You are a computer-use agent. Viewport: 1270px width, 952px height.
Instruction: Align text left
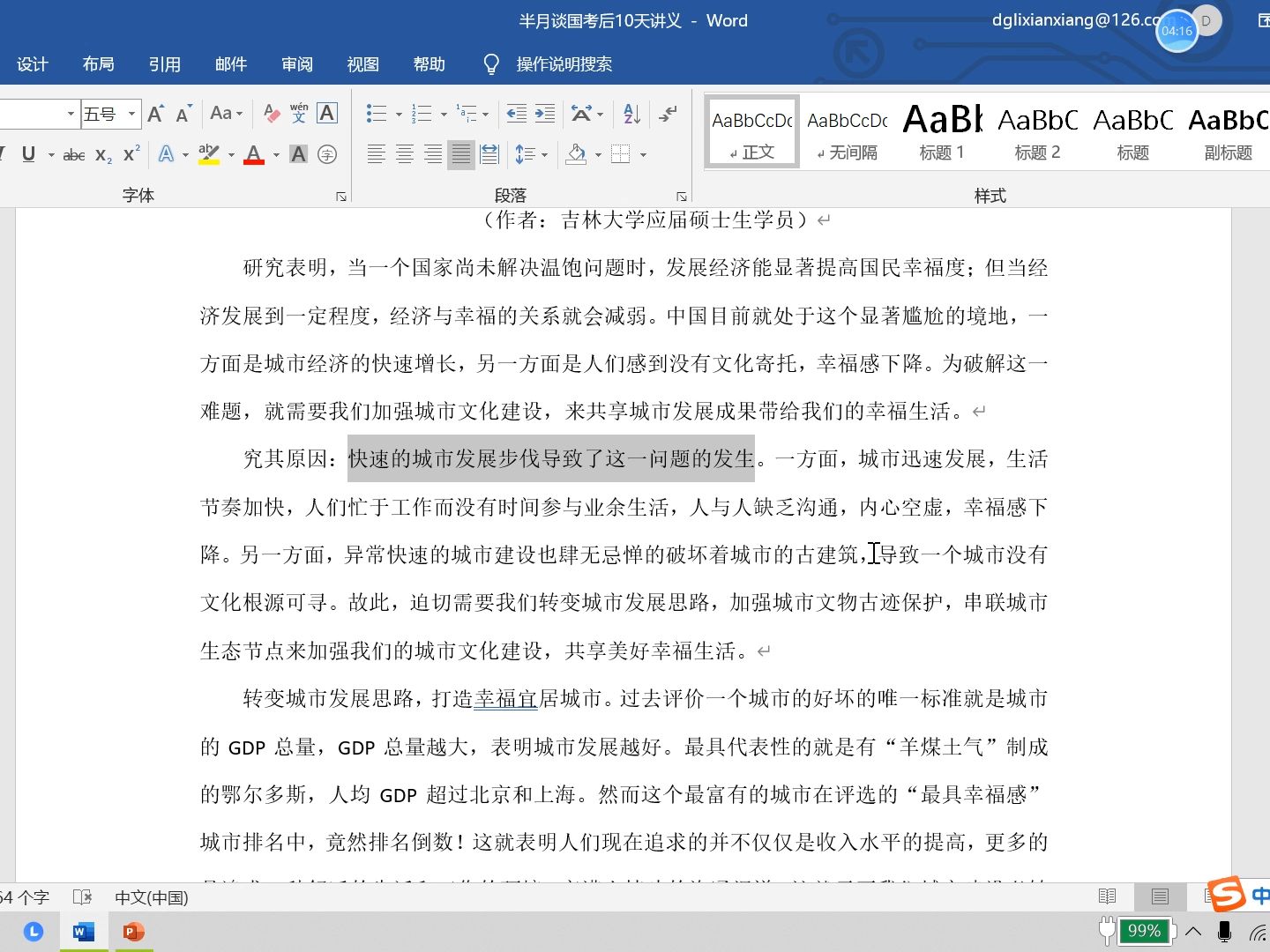[x=377, y=155]
